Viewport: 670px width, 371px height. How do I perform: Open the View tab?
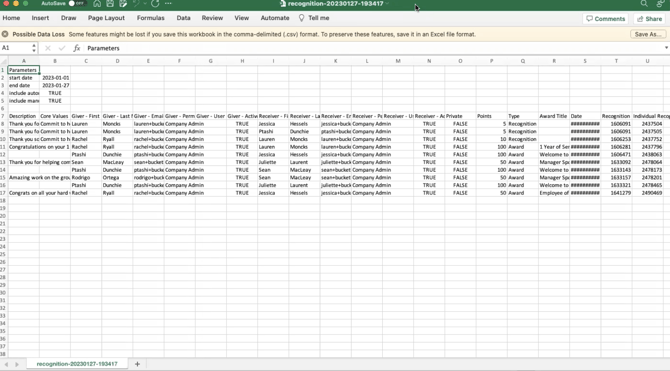[x=241, y=18]
